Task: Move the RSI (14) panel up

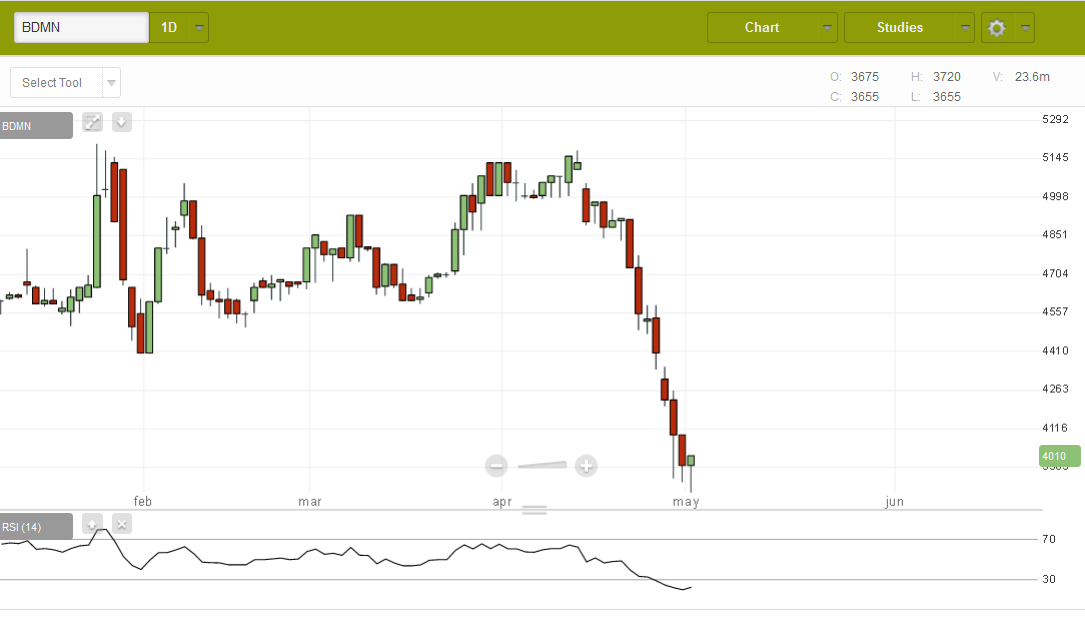Action: pos(92,523)
